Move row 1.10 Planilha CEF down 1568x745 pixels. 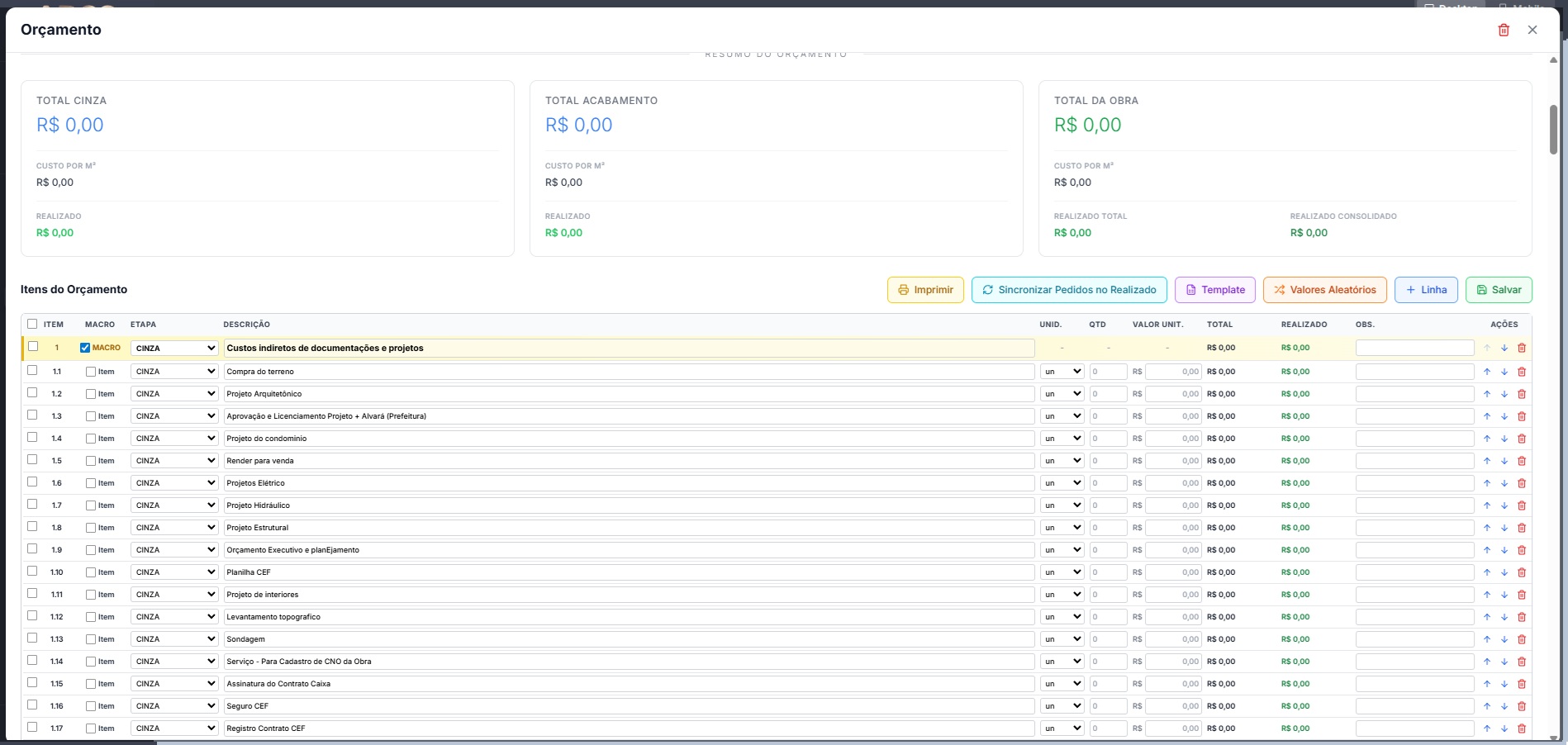click(1504, 572)
